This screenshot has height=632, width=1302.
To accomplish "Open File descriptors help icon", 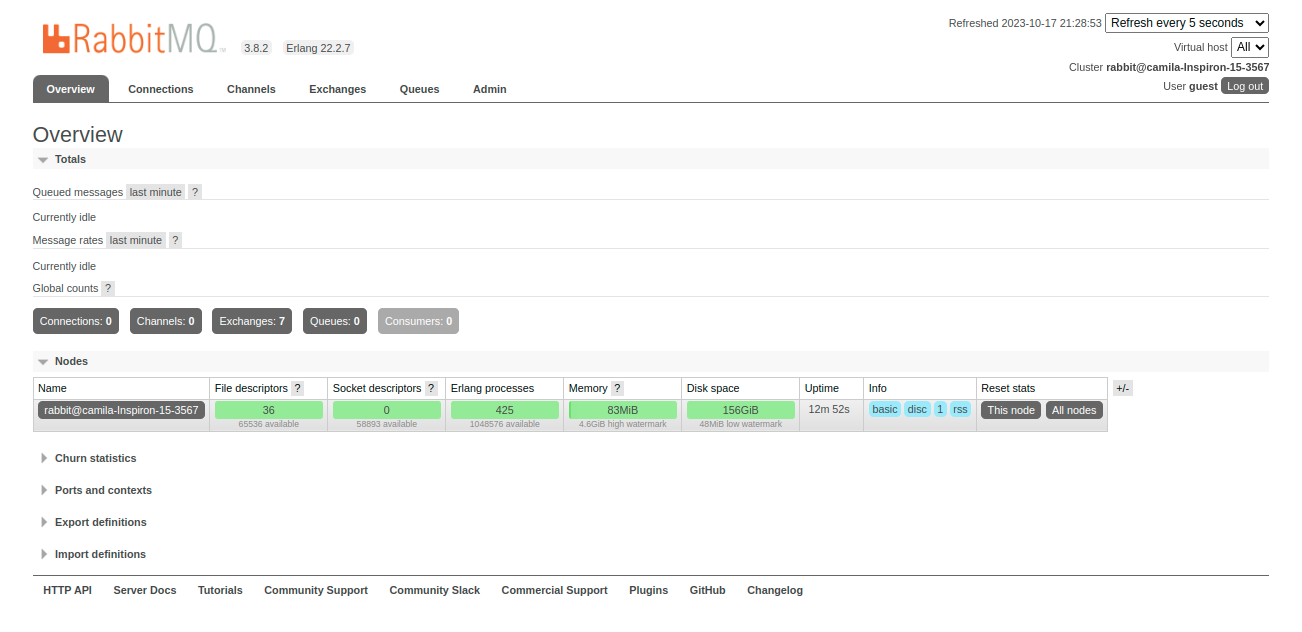I will 297,388.
